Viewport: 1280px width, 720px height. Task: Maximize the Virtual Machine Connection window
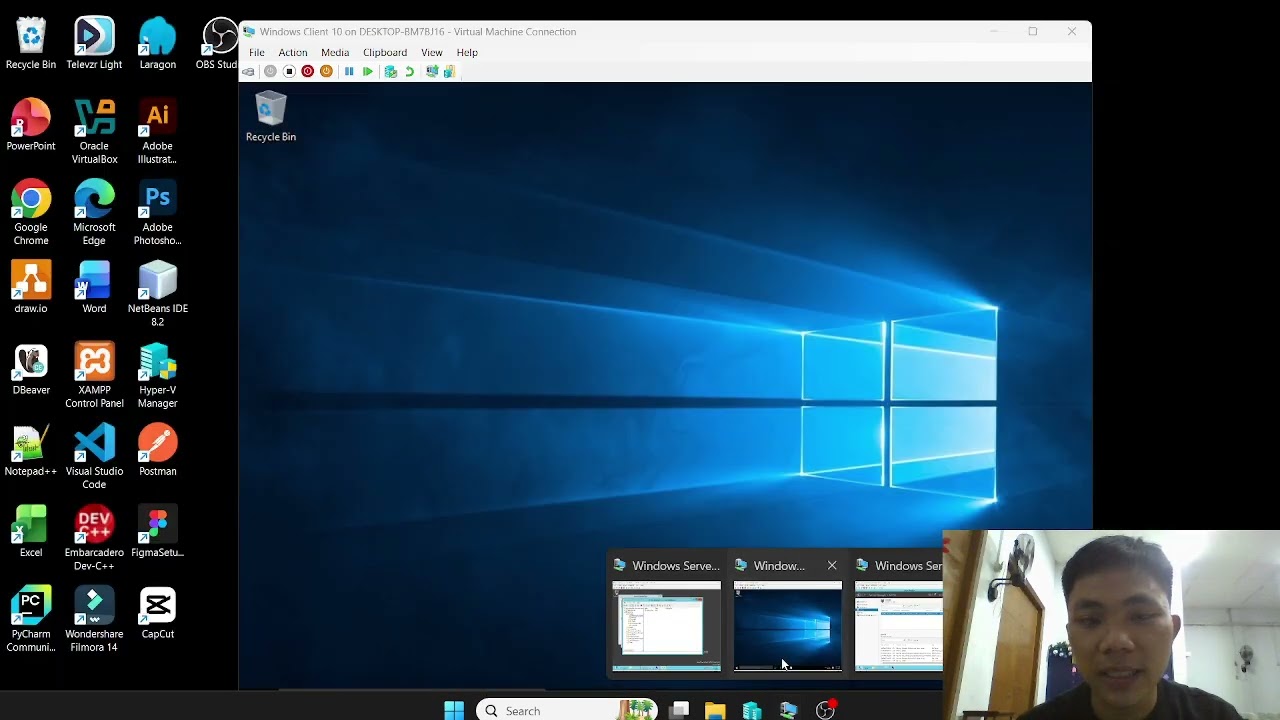click(x=1033, y=32)
